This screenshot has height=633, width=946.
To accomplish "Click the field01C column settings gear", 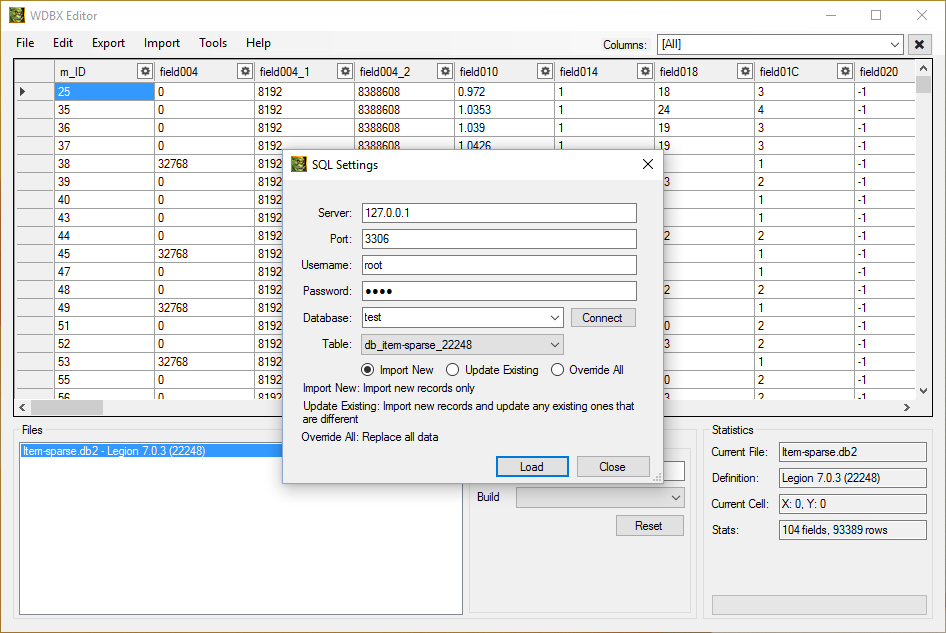I will [845, 71].
